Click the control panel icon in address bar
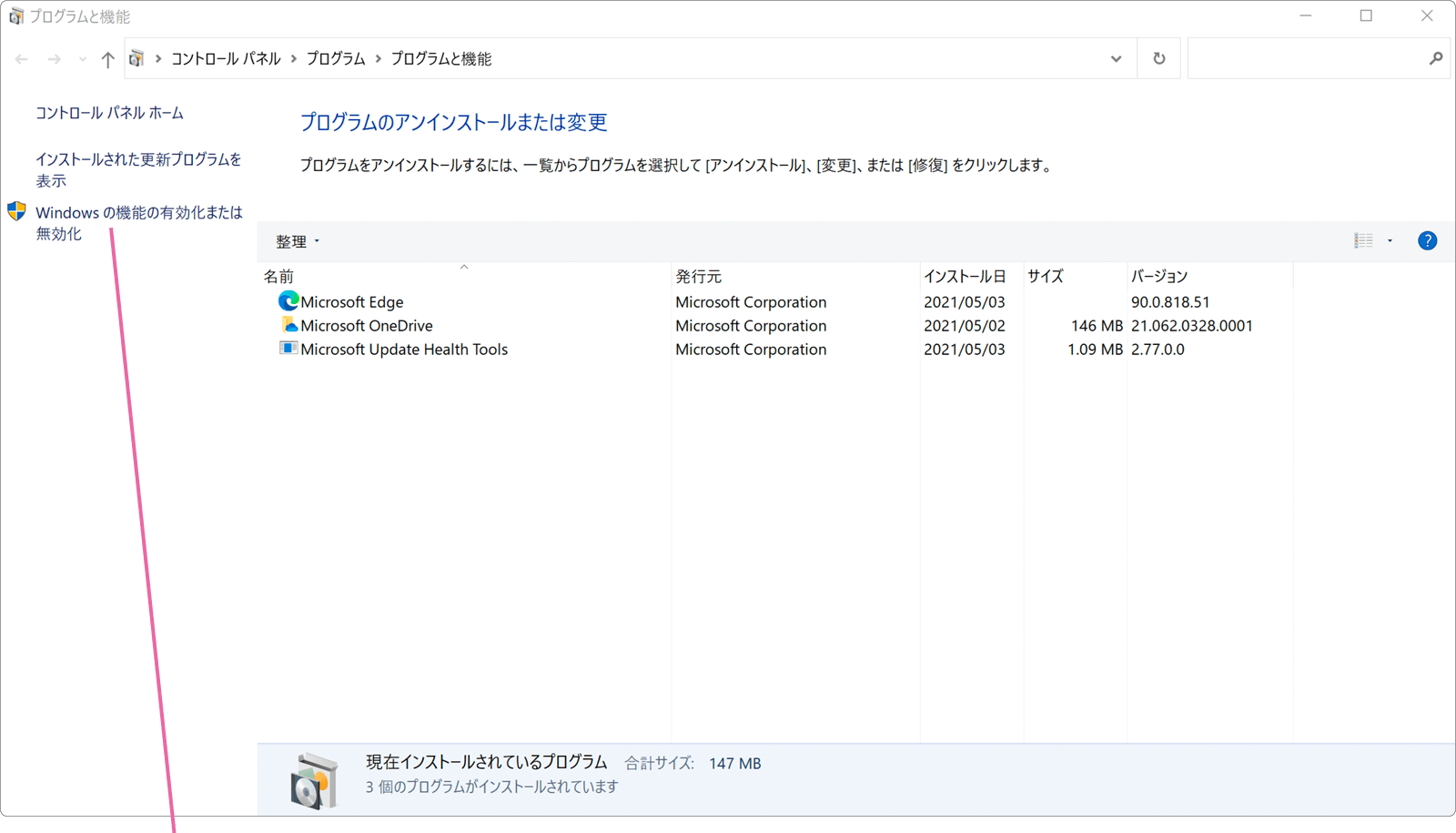This screenshot has height=833, width=1456. click(136, 58)
